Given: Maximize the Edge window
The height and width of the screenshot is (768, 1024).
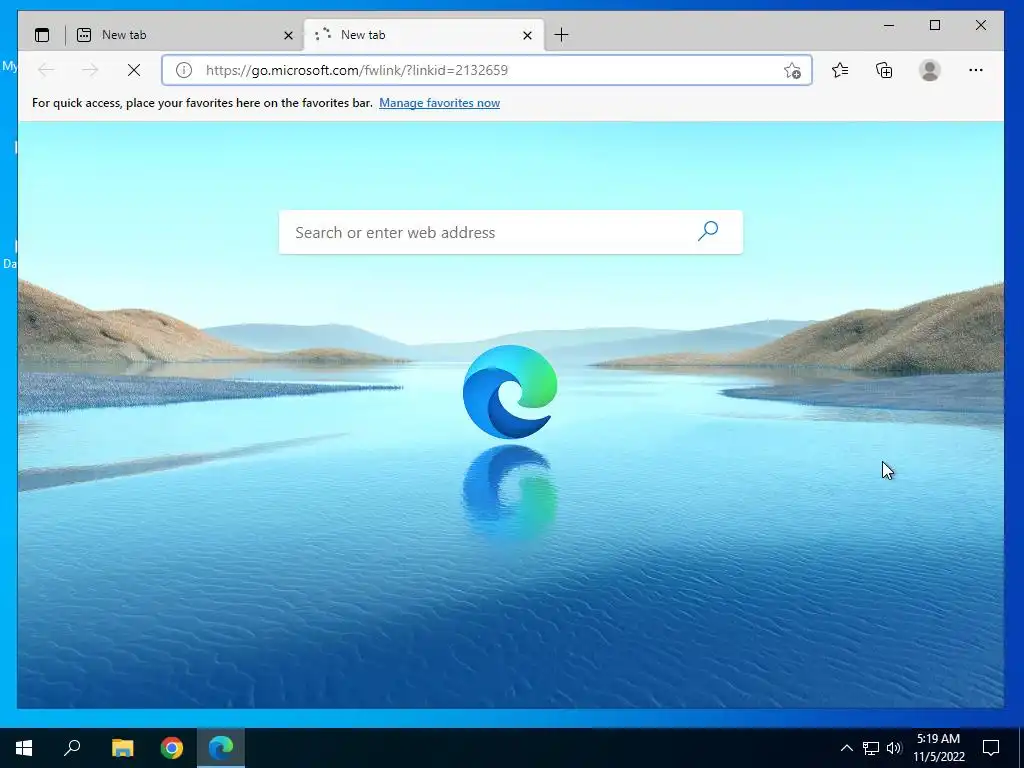Looking at the screenshot, I should tap(935, 25).
